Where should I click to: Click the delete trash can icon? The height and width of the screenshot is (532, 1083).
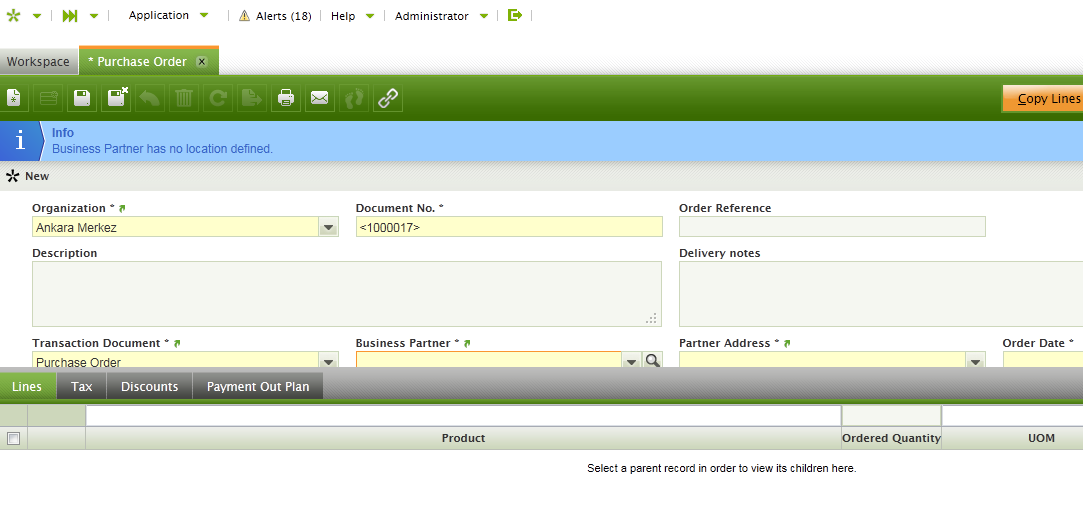click(184, 98)
